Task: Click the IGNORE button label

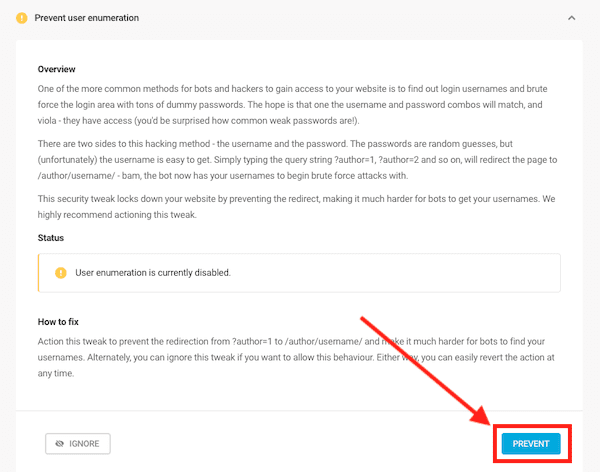Action: (84, 444)
